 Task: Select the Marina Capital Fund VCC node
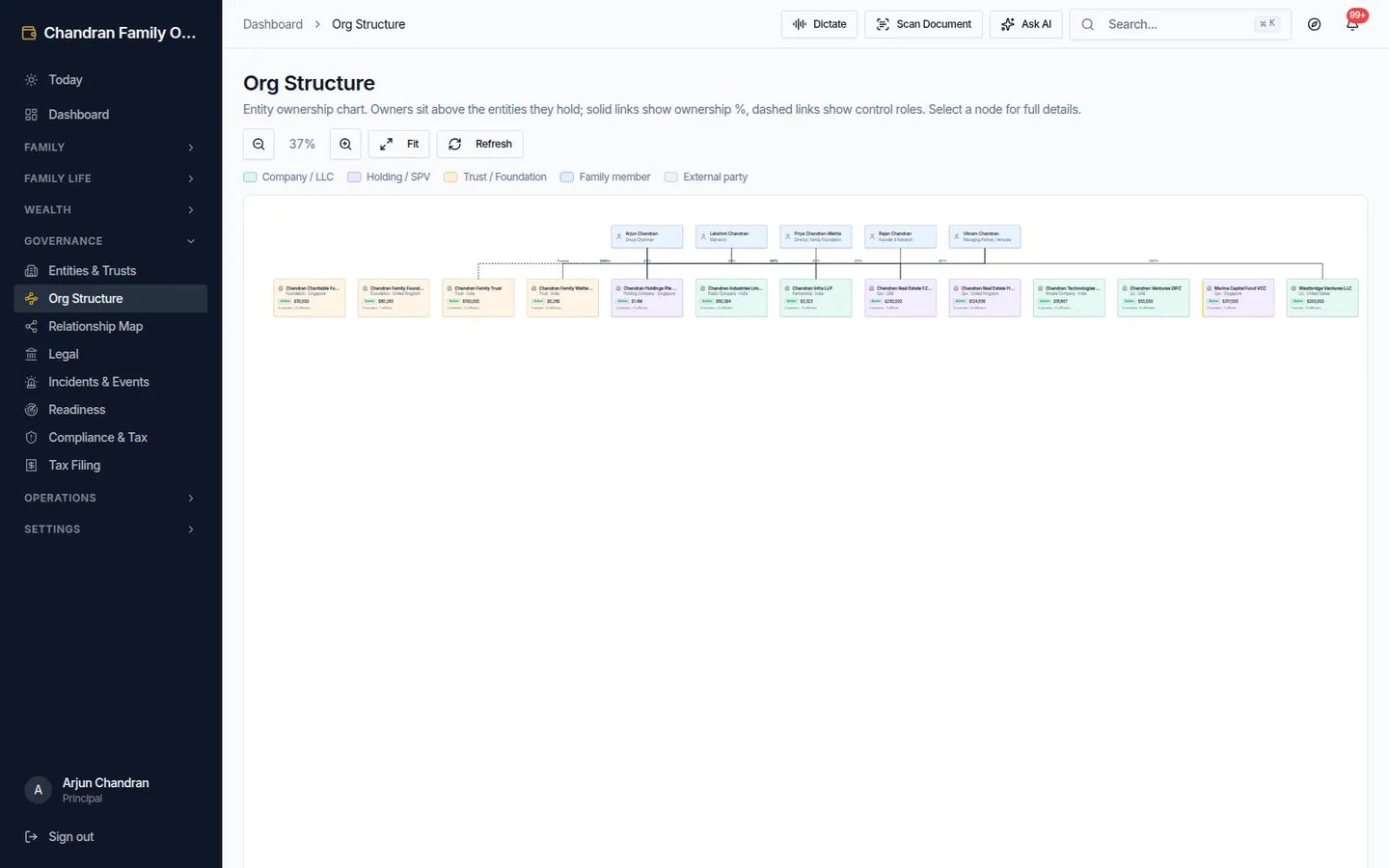(x=1239, y=298)
